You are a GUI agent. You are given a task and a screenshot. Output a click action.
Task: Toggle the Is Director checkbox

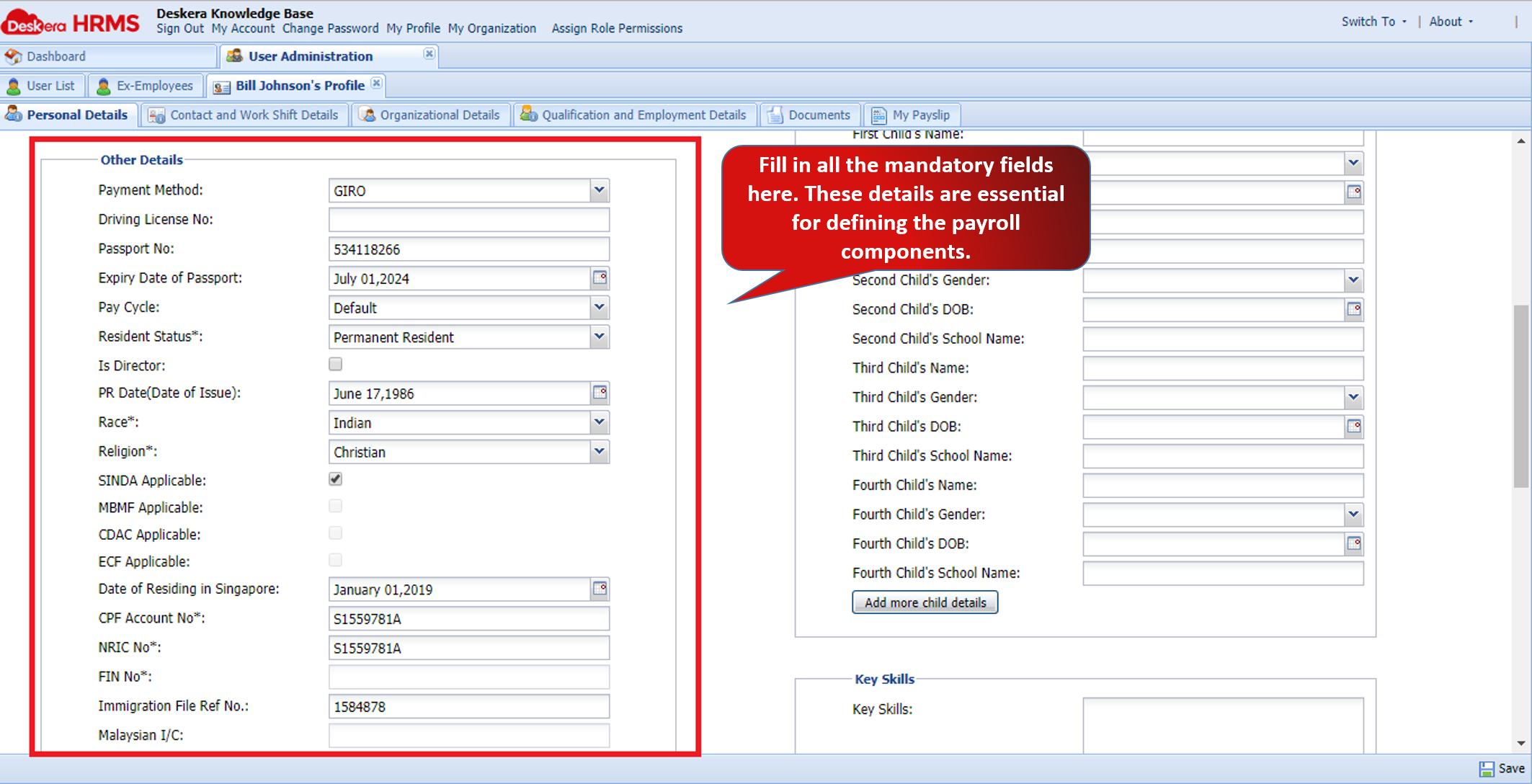335,364
